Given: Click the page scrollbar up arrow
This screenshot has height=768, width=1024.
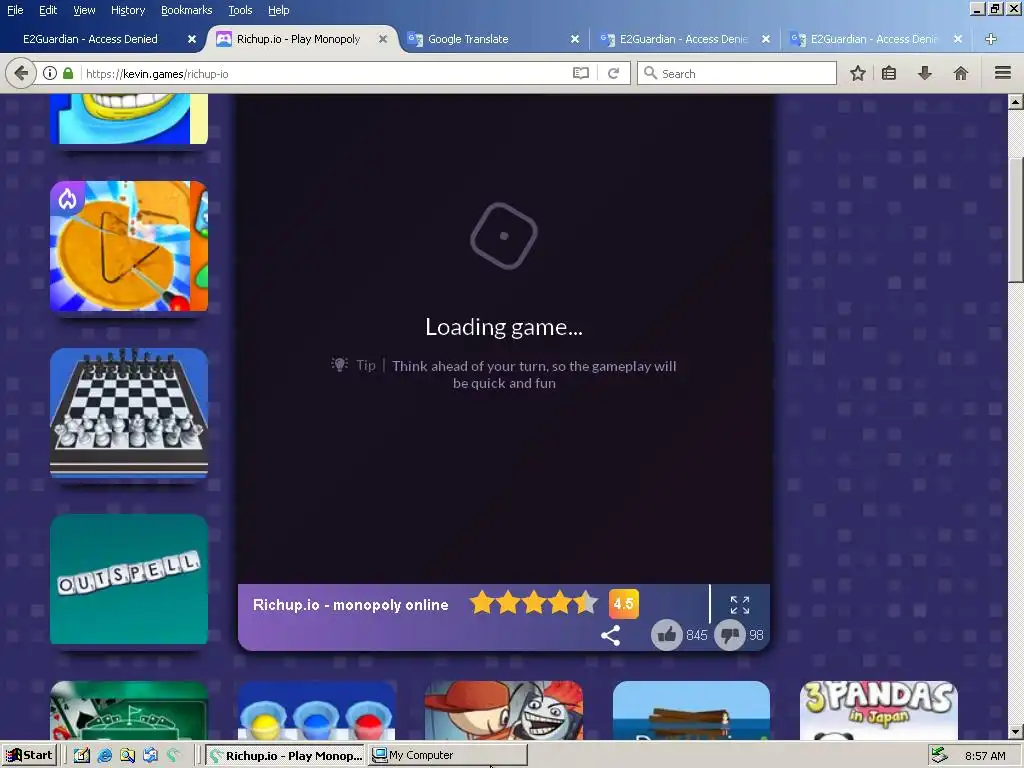Looking at the screenshot, I should click(x=1015, y=101).
